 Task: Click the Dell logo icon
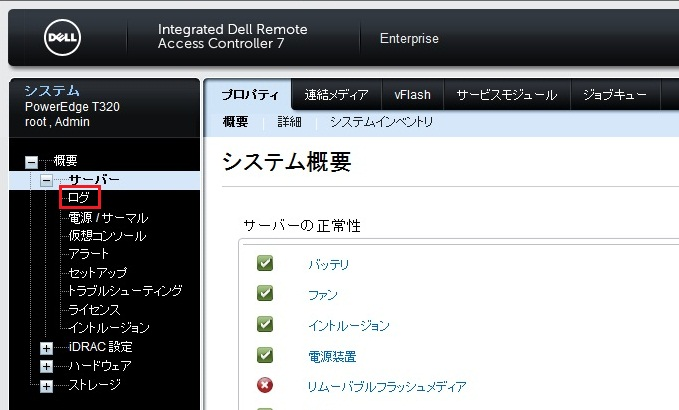(x=62, y=37)
